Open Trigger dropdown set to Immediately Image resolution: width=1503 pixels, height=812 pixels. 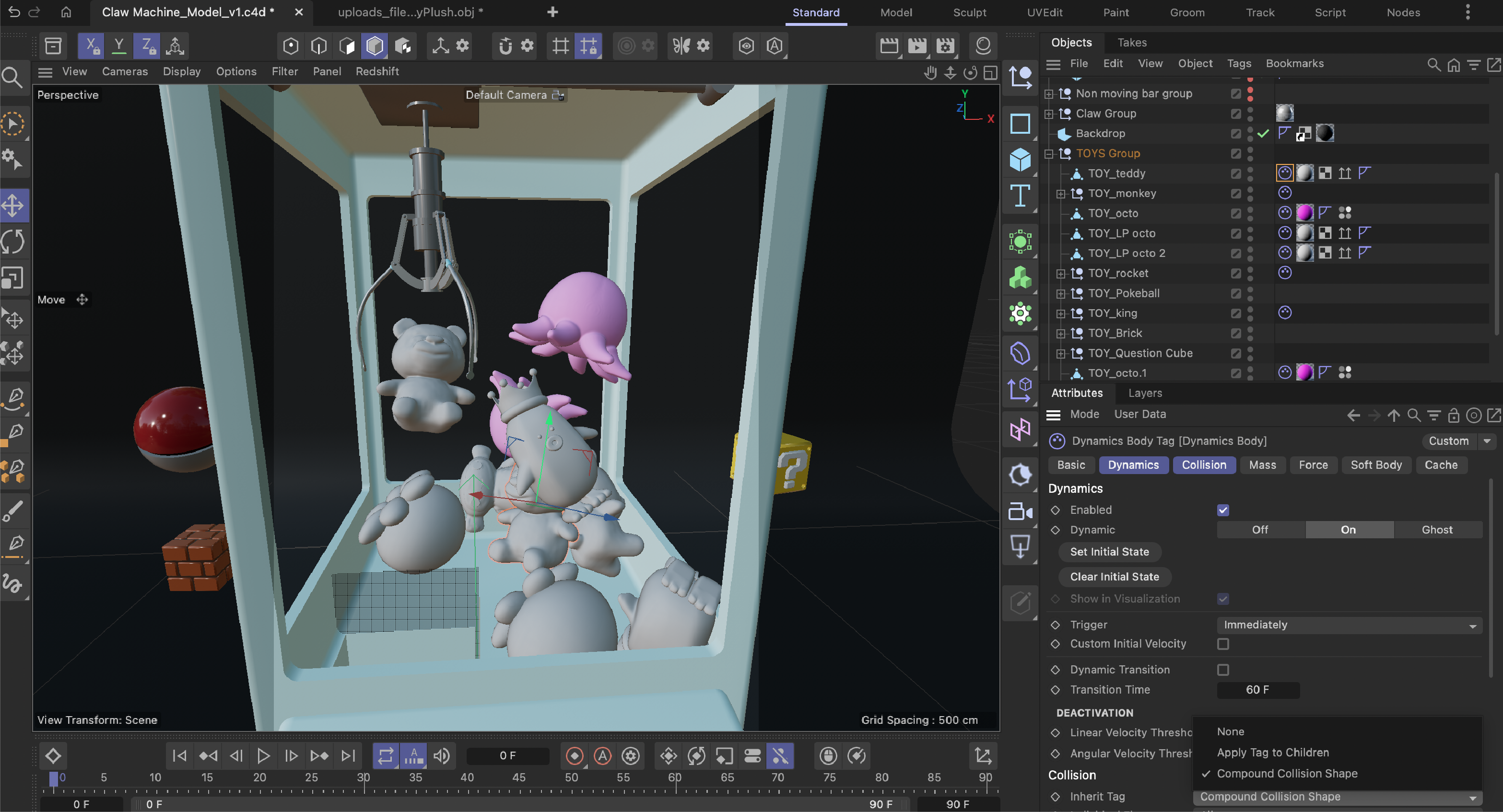pos(1349,625)
